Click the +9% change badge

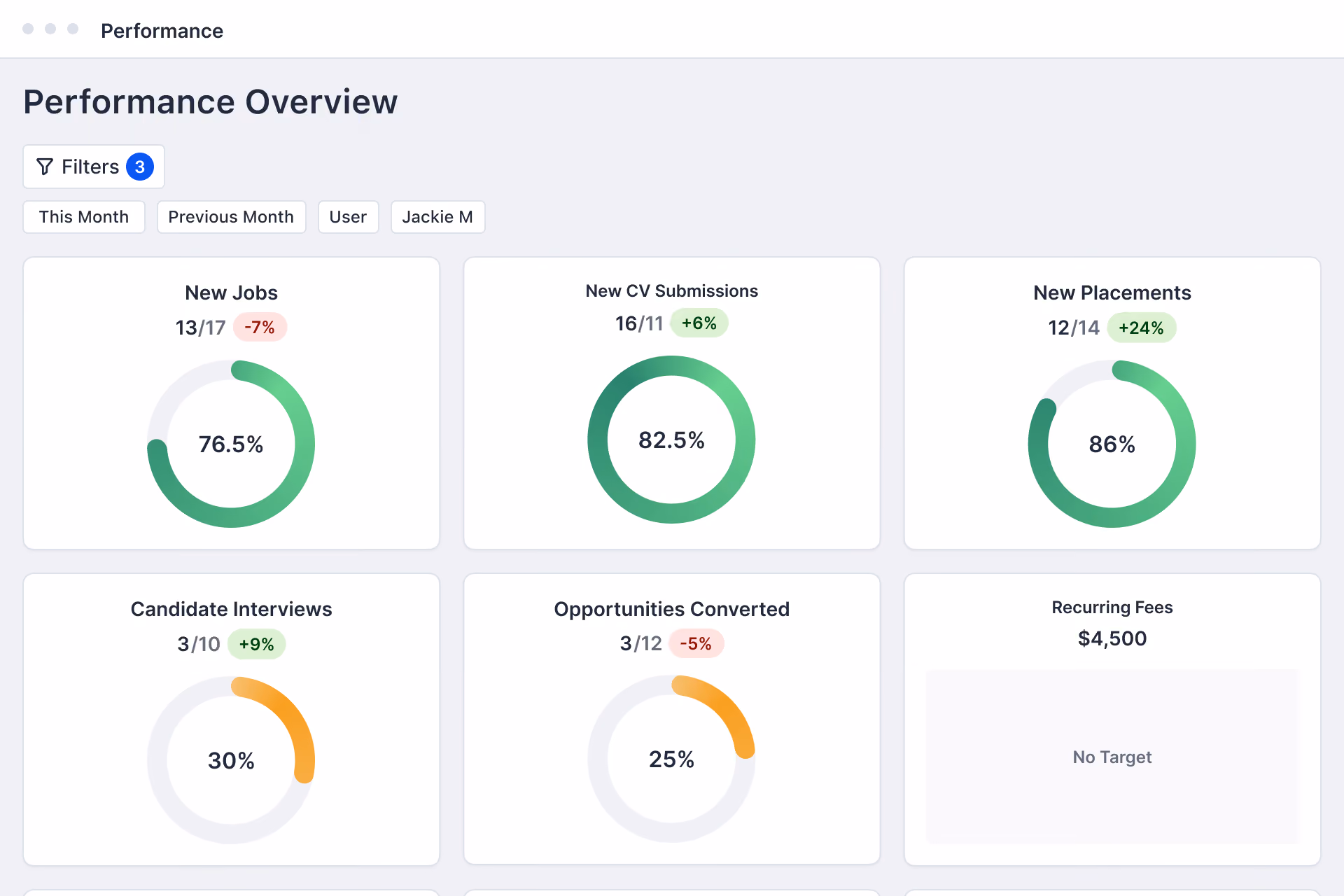pyautogui.click(x=257, y=644)
